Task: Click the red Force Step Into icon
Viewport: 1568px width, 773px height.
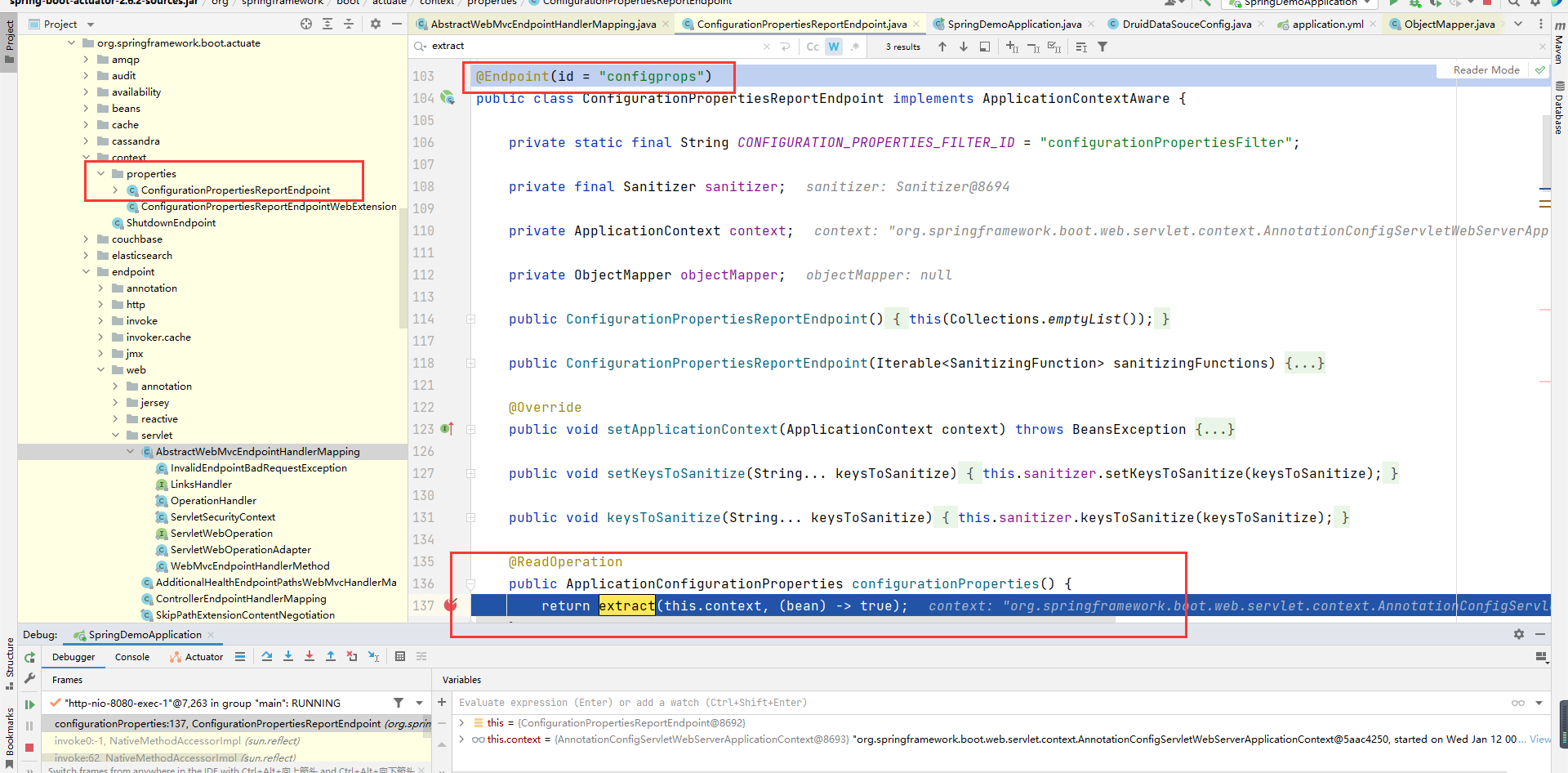Action: click(310, 656)
